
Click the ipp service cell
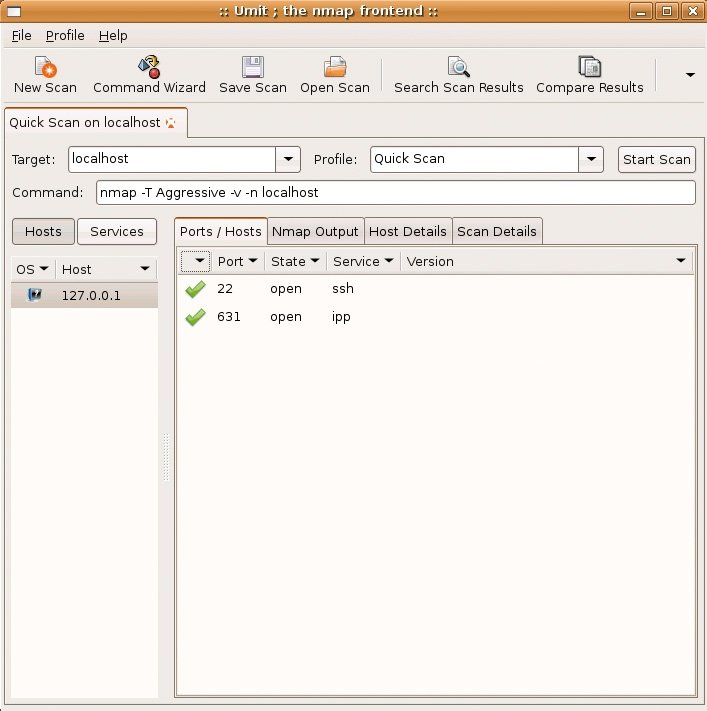(341, 317)
